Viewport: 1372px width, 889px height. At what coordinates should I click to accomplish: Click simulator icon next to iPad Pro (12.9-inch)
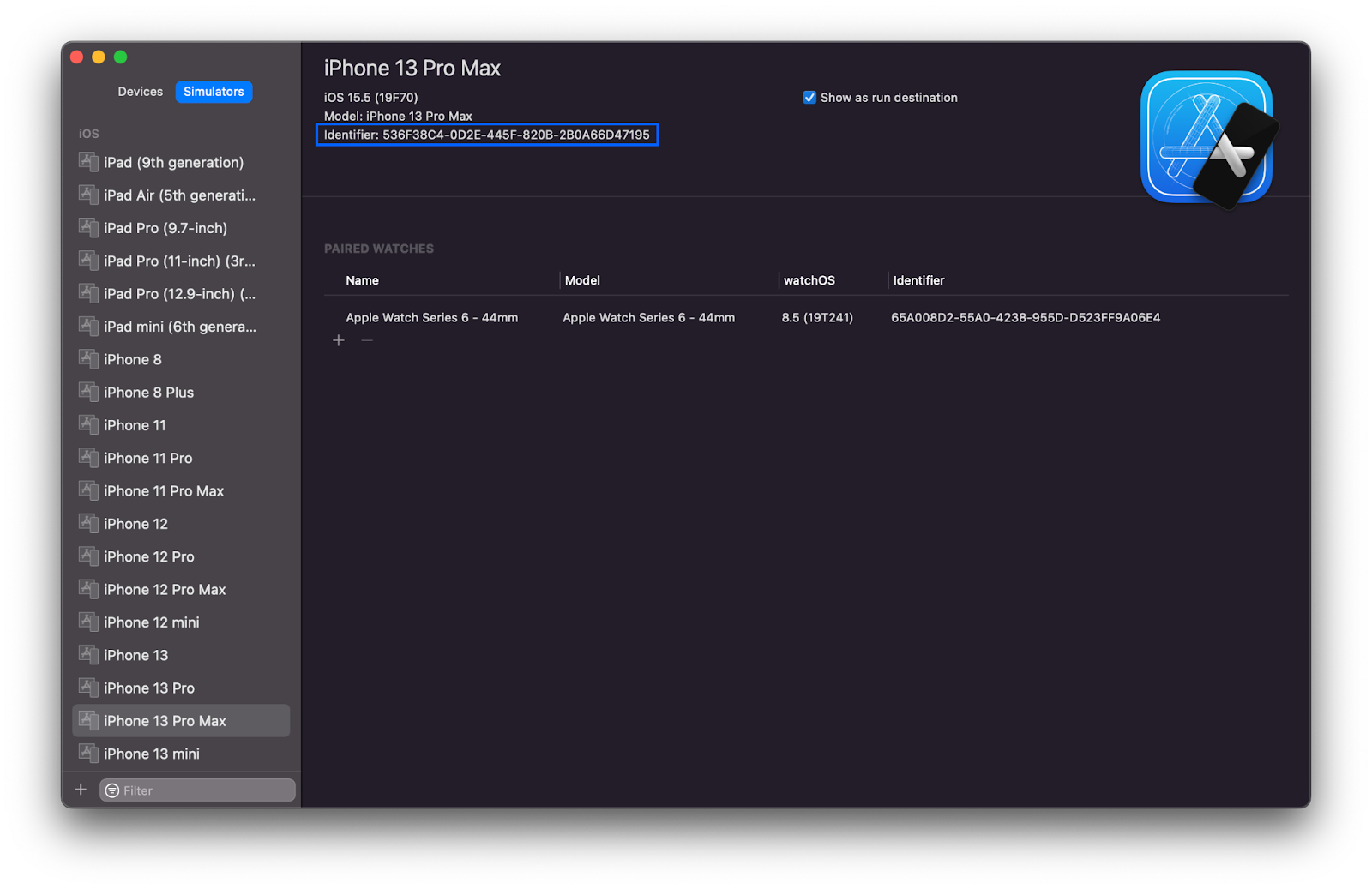(88, 292)
